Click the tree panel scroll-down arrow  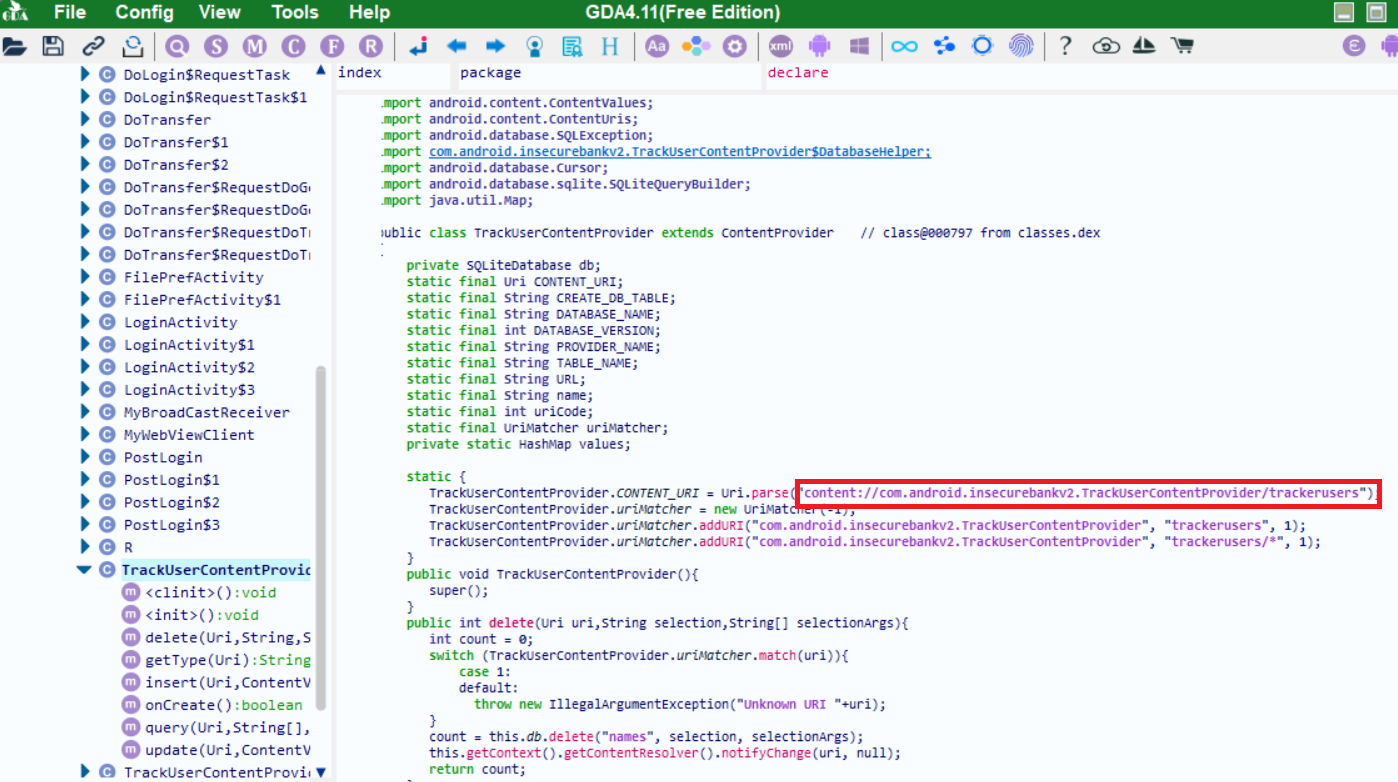click(321, 772)
